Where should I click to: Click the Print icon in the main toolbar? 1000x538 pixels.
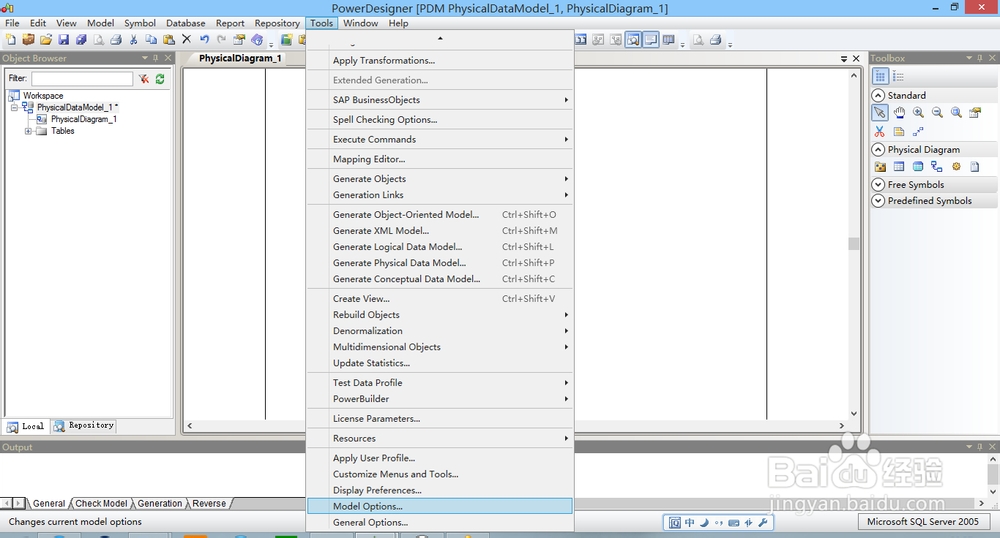click(115, 40)
